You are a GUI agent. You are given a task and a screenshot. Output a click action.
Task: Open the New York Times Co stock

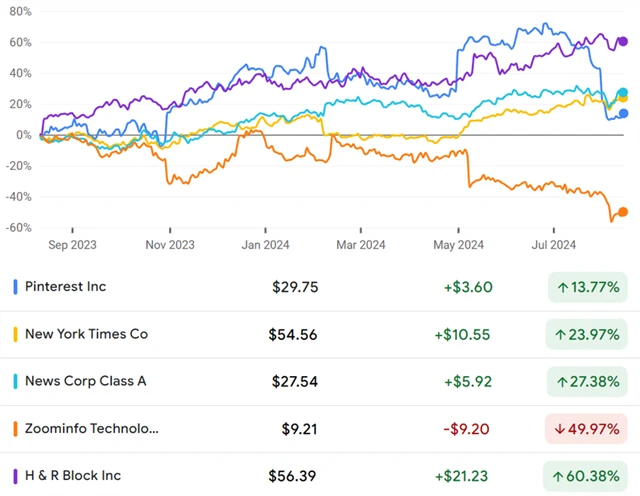86,334
